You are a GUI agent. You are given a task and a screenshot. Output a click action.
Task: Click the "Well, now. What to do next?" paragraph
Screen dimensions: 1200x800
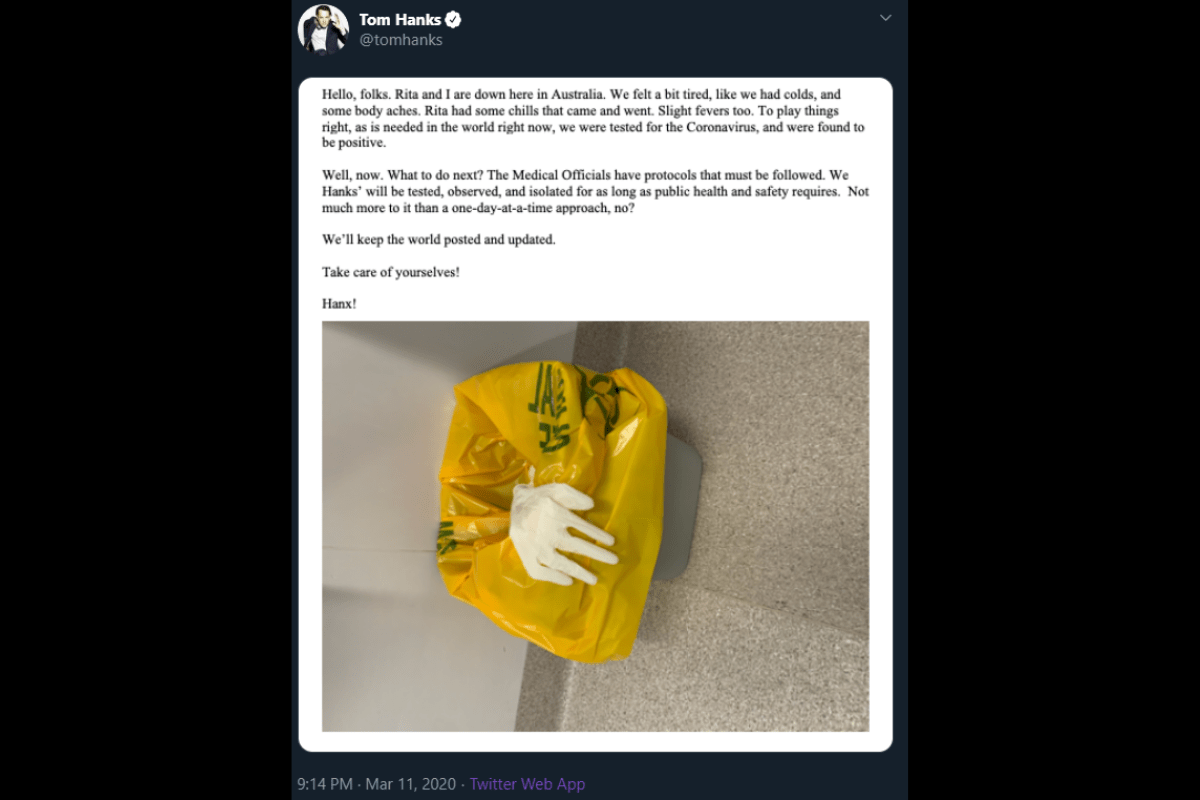pos(595,199)
